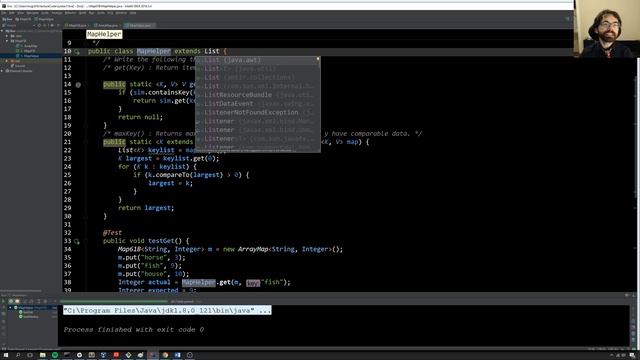Click m.put("house", 10) on line 37
This screenshot has height=360, width=640.
(x=153, y=274)
